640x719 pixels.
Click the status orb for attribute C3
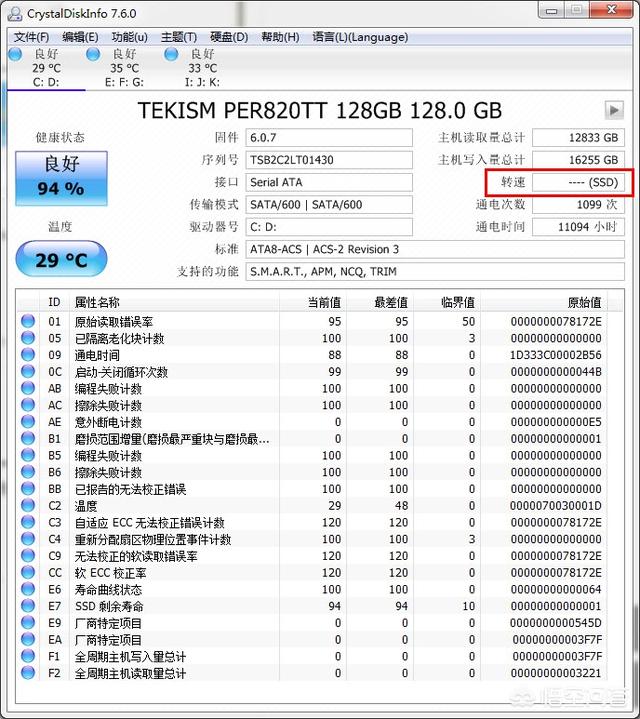tap(28, 522)
